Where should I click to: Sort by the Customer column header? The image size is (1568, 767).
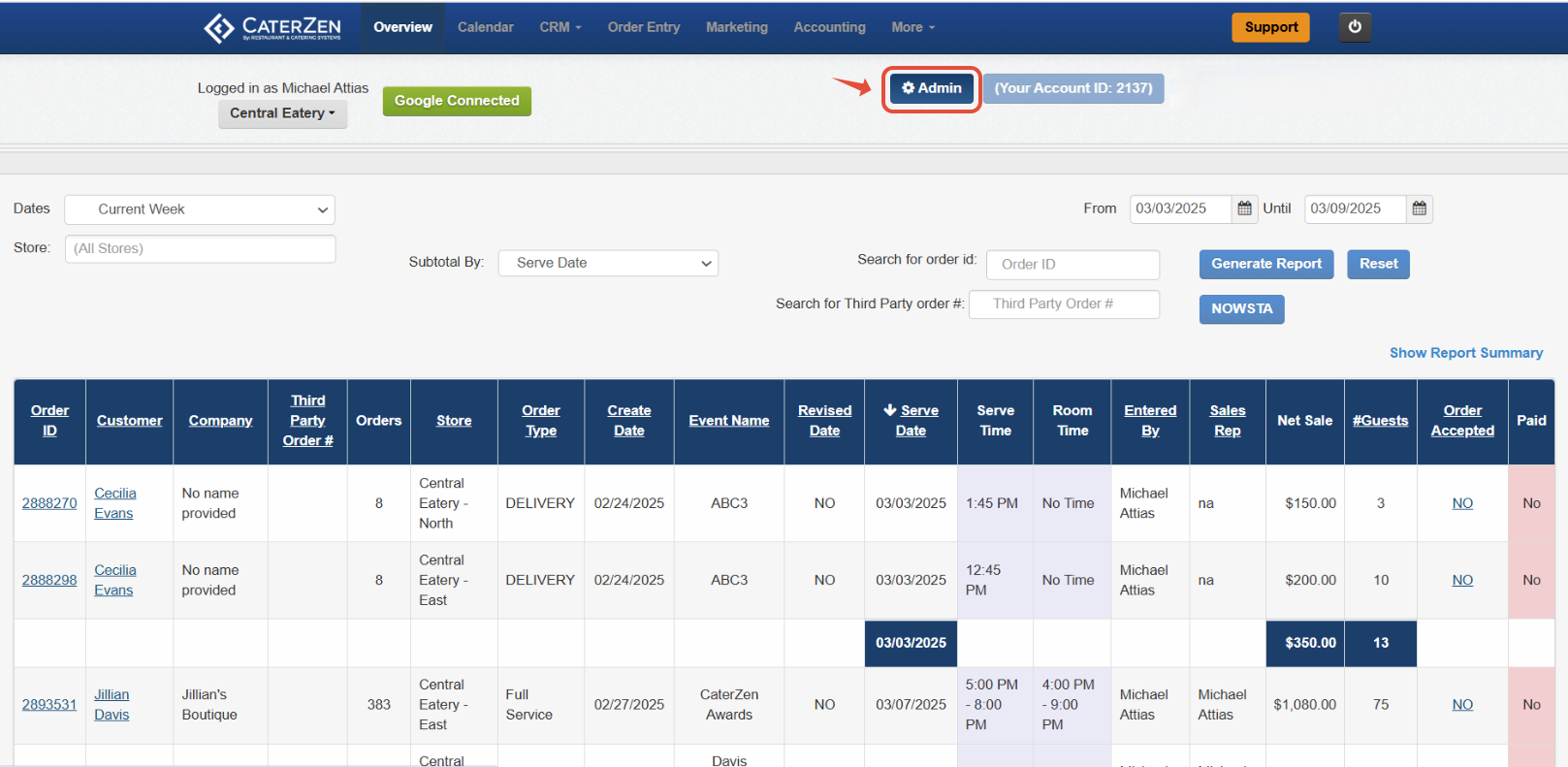pyautogui.click(x=130, y=421)
